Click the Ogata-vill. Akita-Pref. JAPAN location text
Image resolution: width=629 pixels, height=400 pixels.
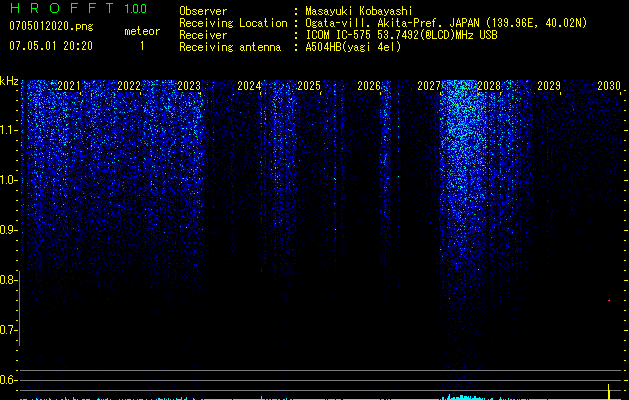coord(446,23)
